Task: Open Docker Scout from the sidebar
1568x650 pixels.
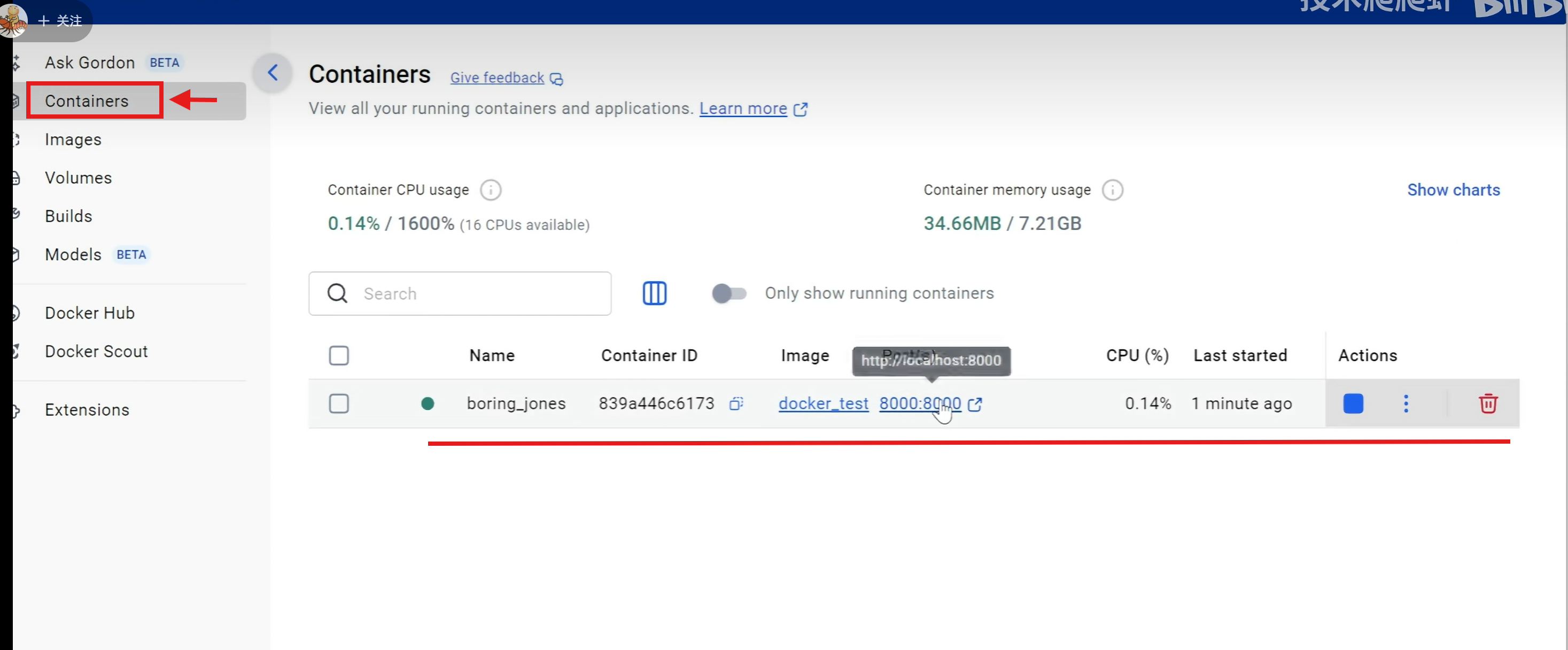Action: point(96,351)
